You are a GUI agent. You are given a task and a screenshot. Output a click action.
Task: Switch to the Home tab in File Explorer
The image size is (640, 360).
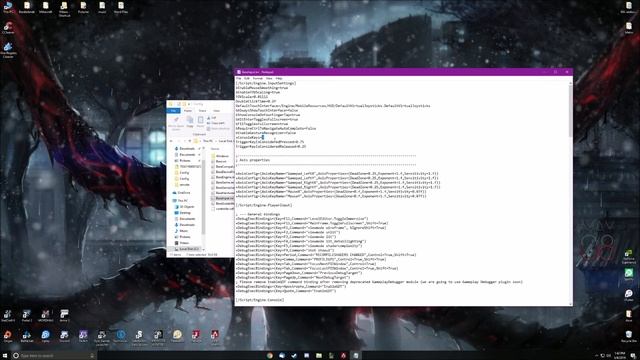[x=188, y=111]
